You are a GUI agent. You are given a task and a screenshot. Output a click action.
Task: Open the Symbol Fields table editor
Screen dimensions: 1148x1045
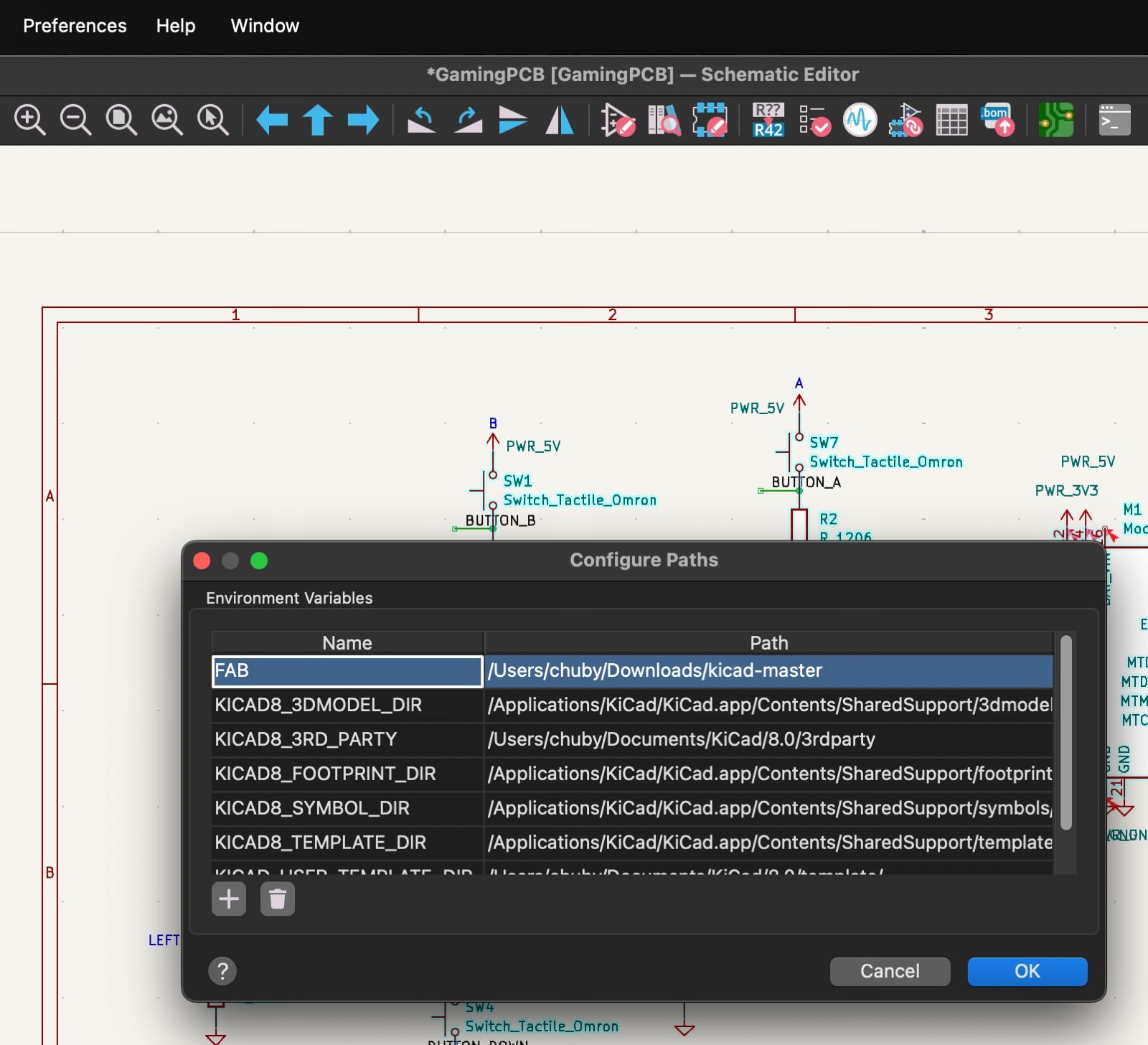click(952, 120)
